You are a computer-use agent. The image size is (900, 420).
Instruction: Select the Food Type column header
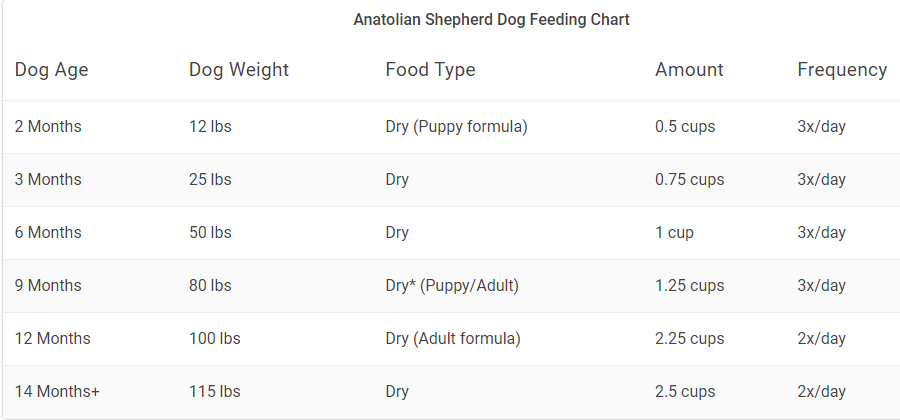430,70
